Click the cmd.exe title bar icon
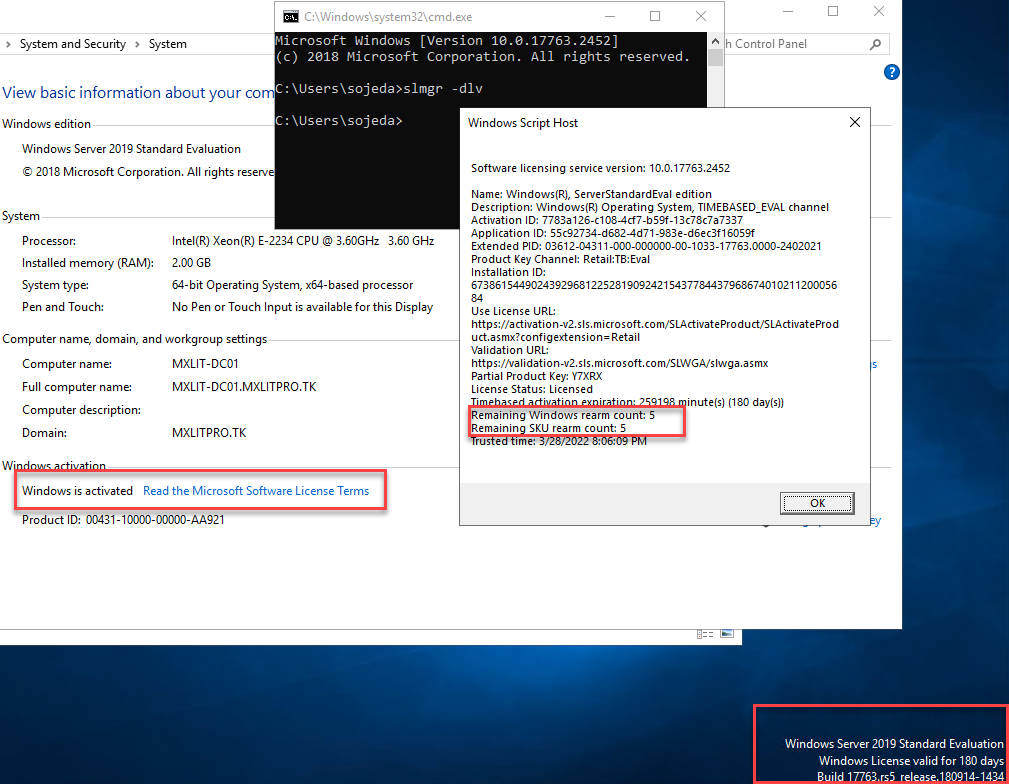 pyautogui.click(x=290, y=16)
